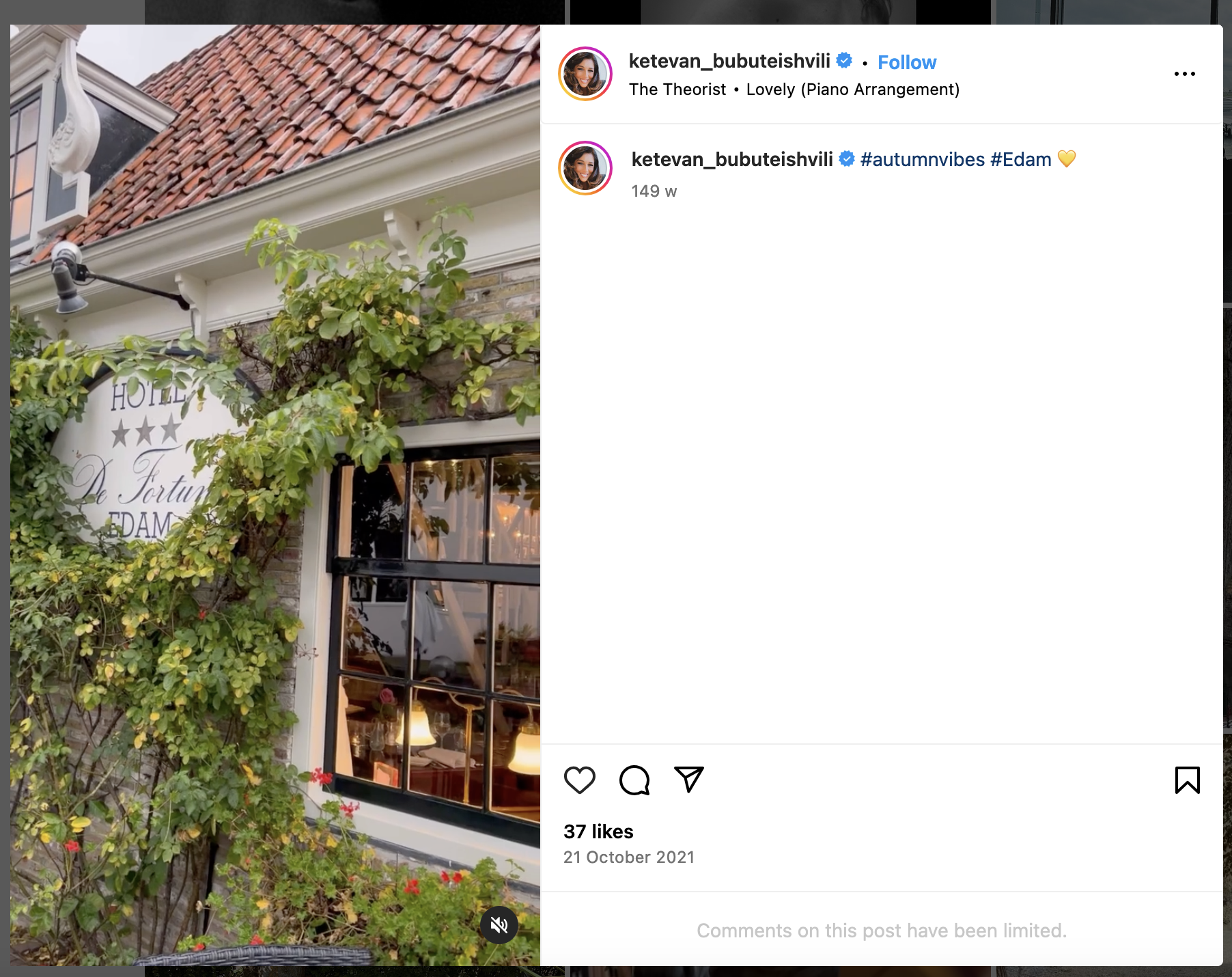The width and height of the screenshot is (1232, 977).
Task: View the 37 likes list
Action: [598, 831]
